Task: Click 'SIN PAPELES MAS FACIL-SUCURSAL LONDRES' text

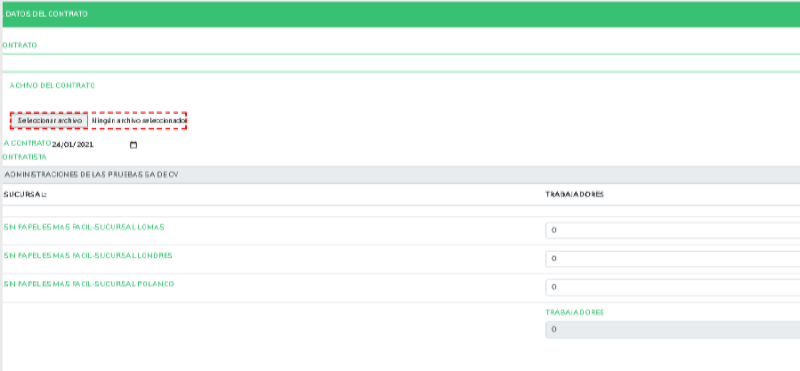Action: click(x=88, y=255)
